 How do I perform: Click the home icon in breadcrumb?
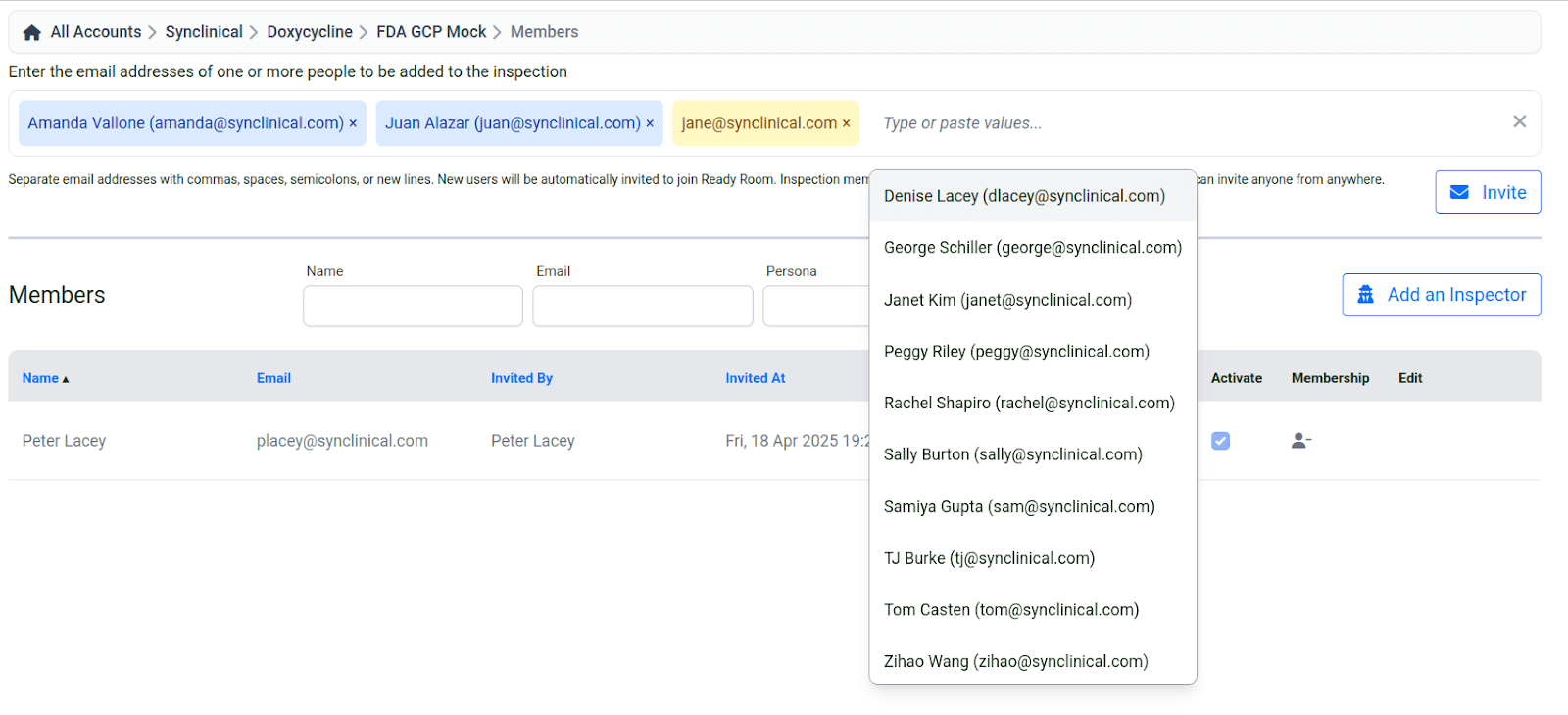tap(31, 32)
